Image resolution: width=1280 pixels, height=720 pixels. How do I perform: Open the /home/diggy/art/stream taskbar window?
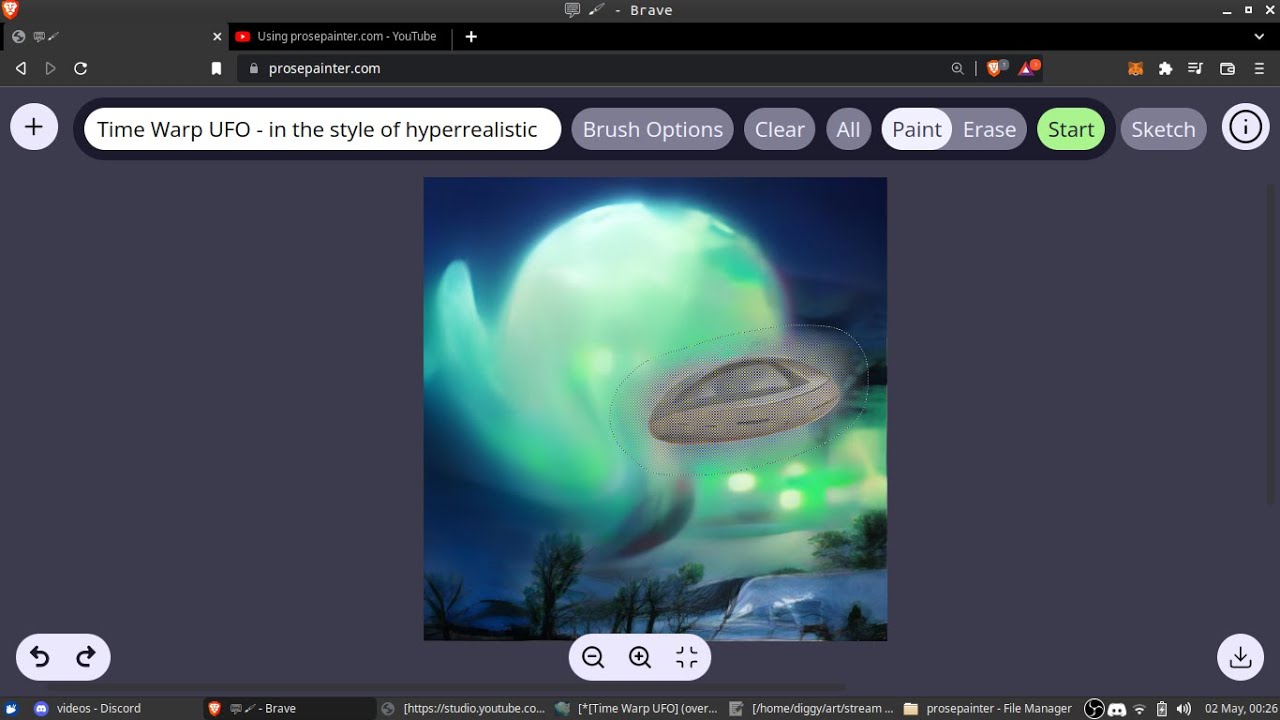pos(812,708)
